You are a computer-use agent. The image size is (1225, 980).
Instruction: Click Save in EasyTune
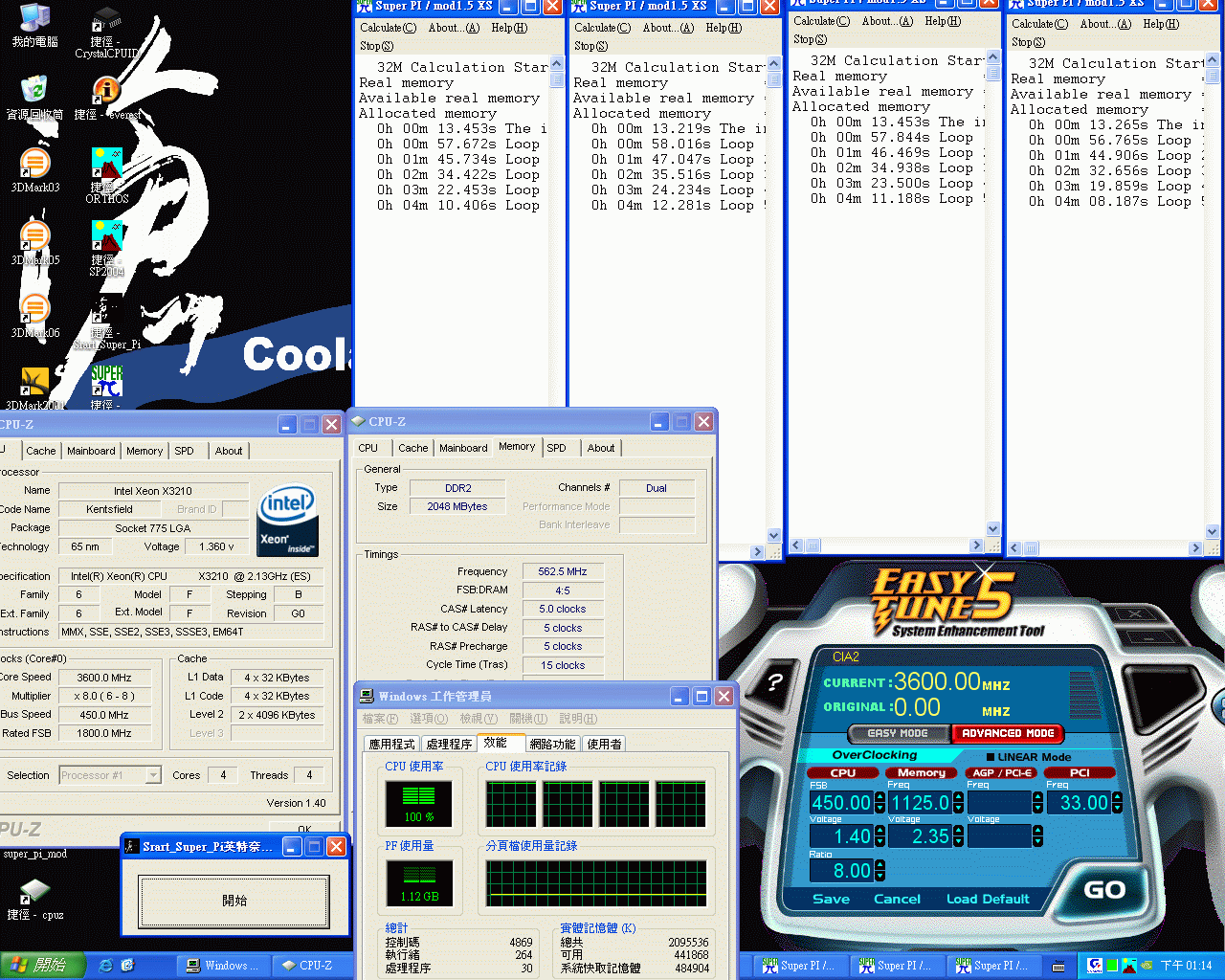pos(831,899)
